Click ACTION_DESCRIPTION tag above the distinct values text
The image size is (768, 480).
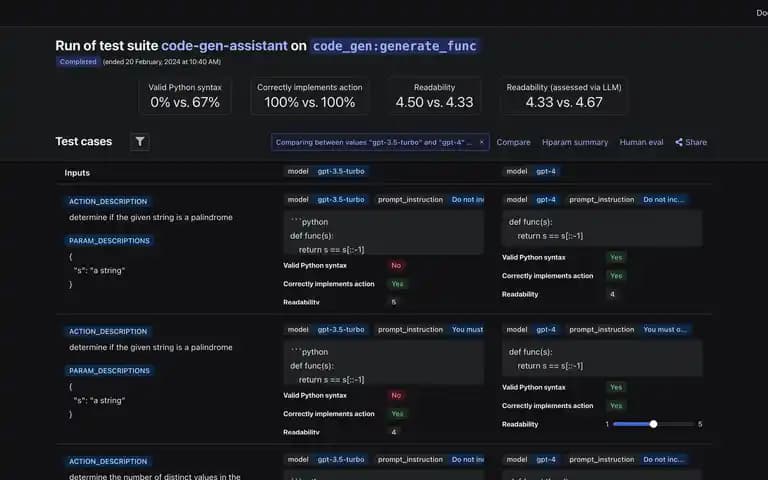pyautogui.click(x=108, y=461)
